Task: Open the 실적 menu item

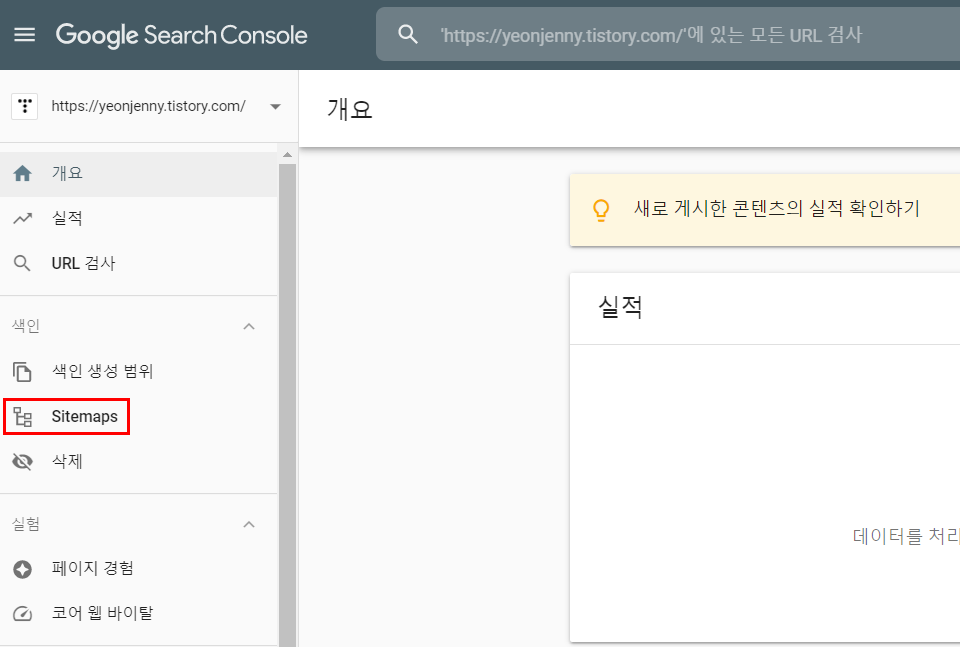Action: tap(138, 219)
